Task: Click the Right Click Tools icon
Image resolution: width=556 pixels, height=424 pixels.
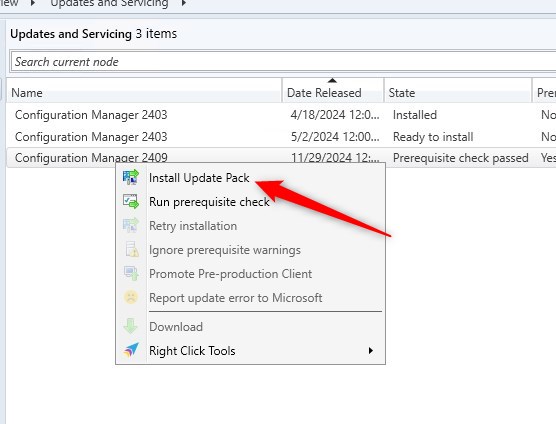Action: 131,350
